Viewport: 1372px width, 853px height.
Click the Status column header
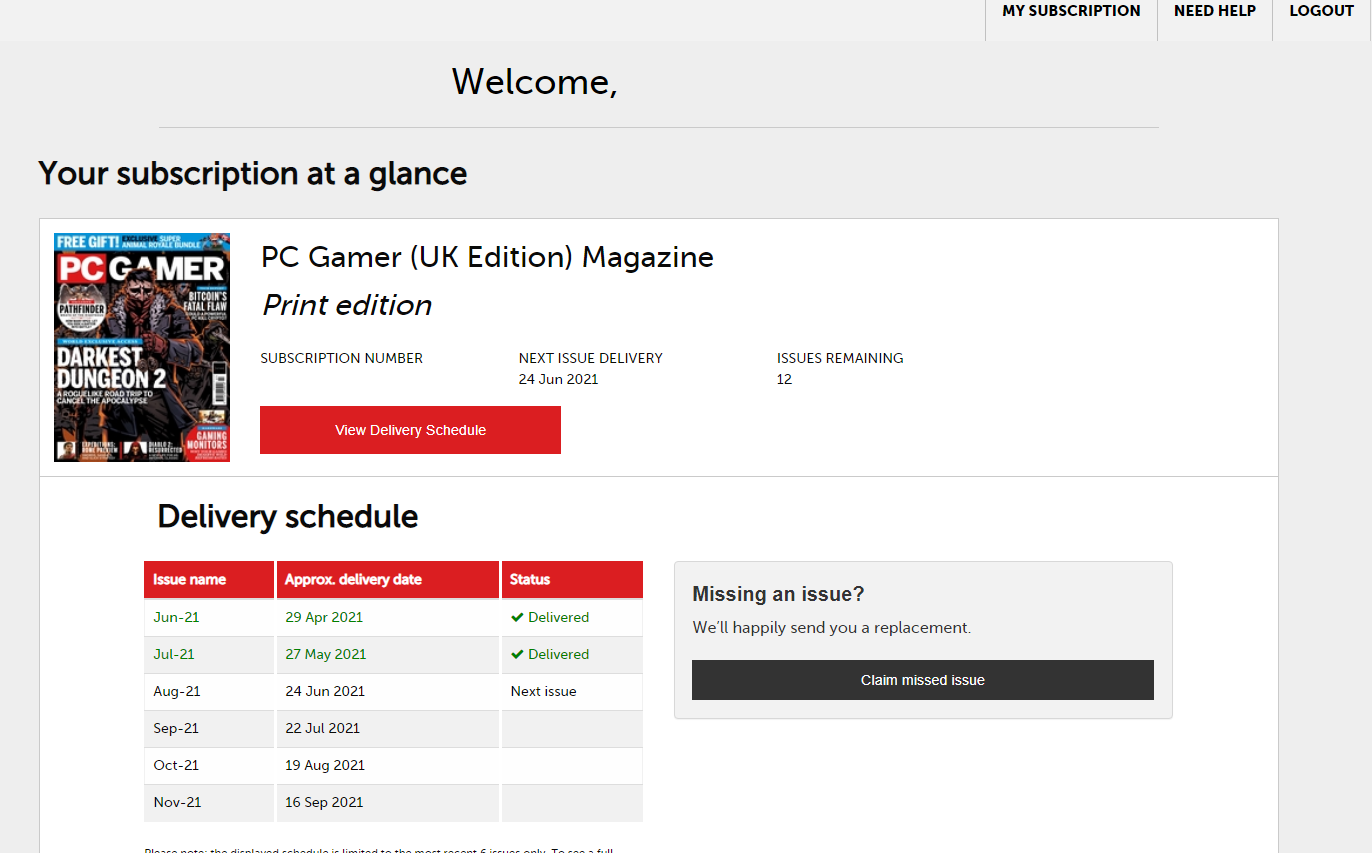[x=572, y=579]
